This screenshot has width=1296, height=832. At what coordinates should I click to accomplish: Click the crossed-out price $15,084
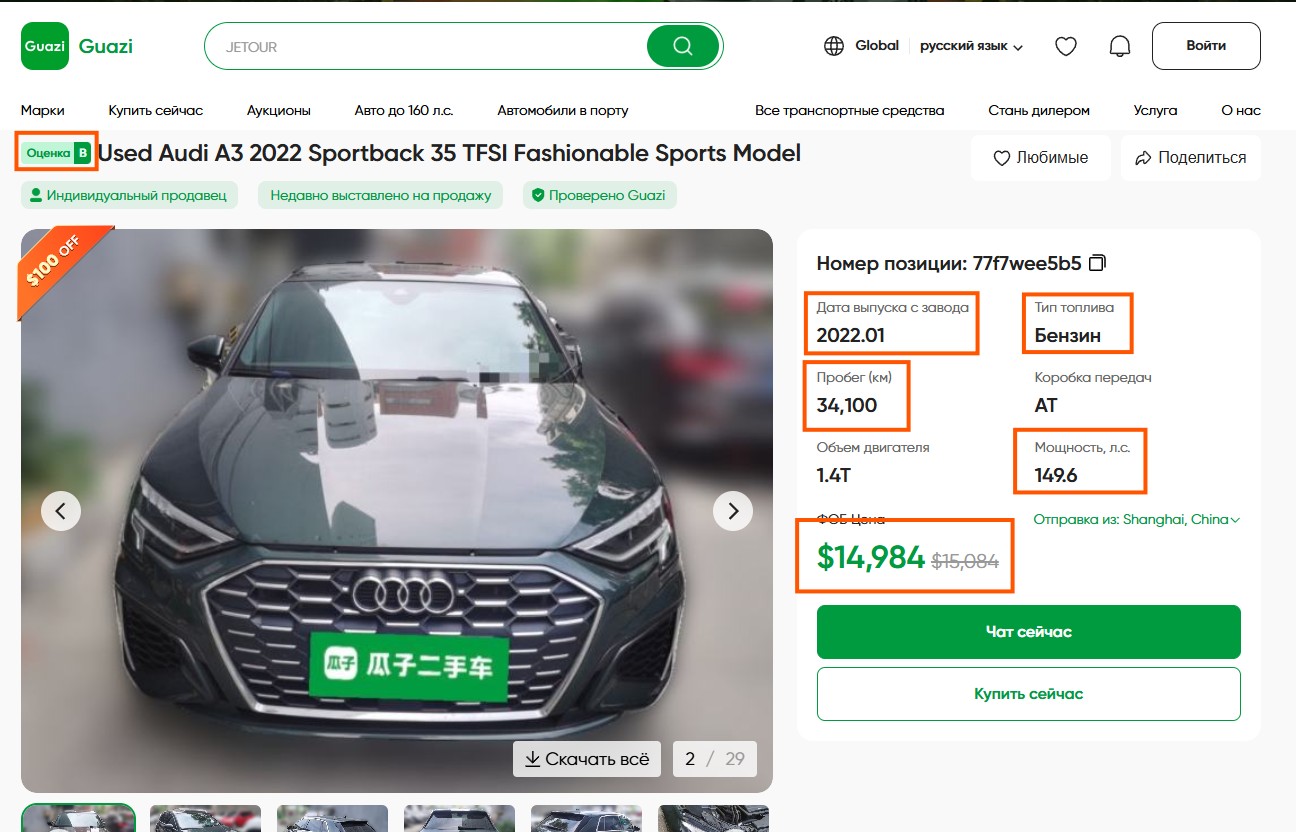[x=965, y=561]
